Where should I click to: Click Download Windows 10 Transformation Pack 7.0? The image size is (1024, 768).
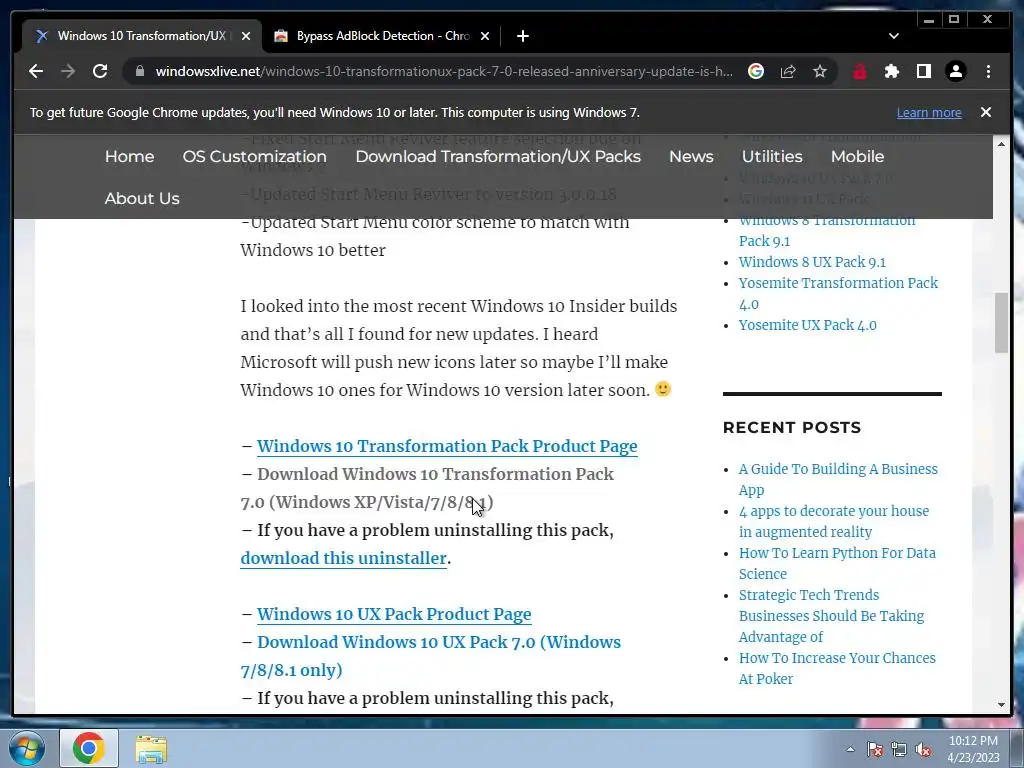pos(427,488)
